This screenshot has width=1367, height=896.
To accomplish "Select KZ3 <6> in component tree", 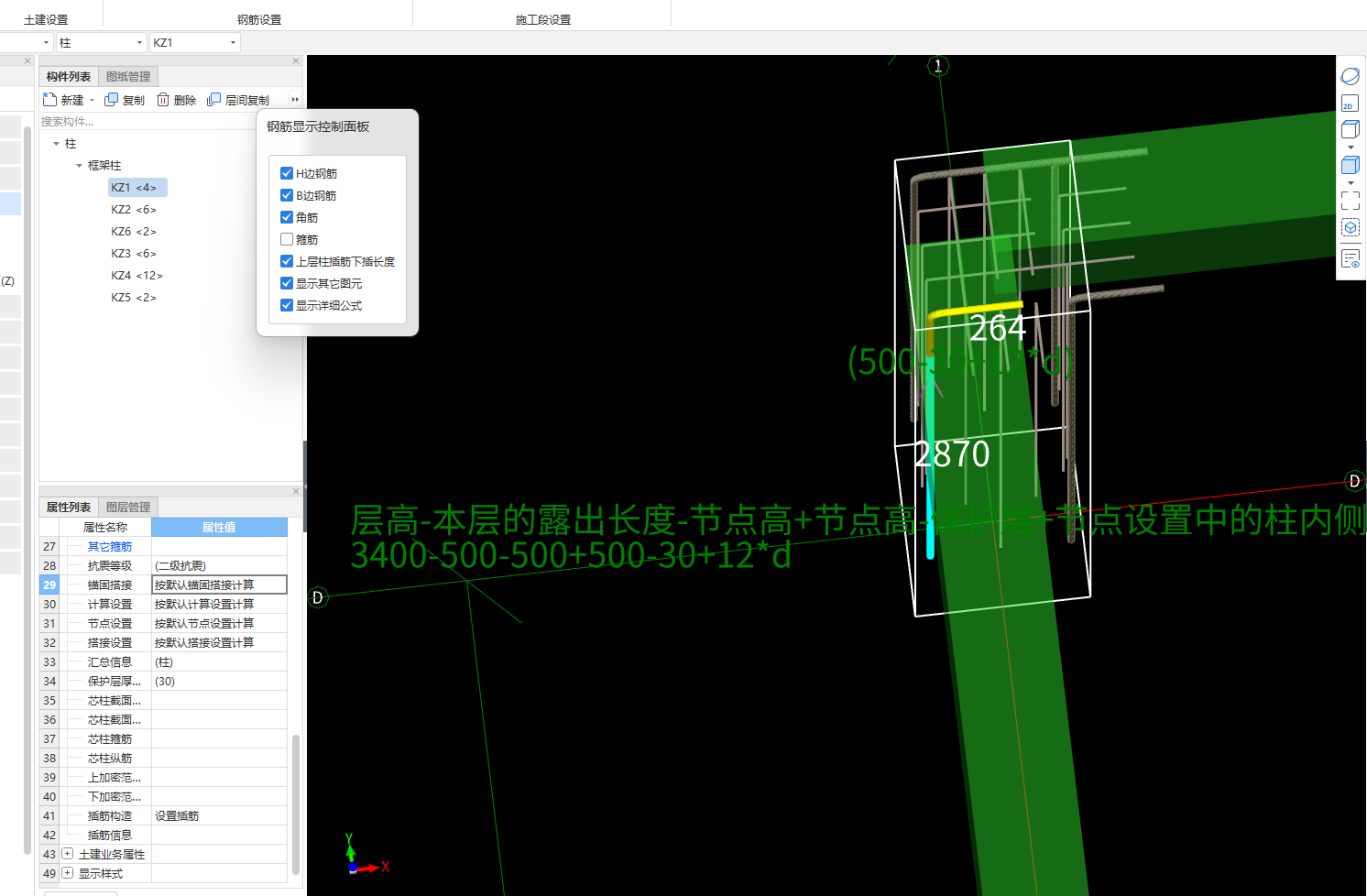I will [134, 253].
